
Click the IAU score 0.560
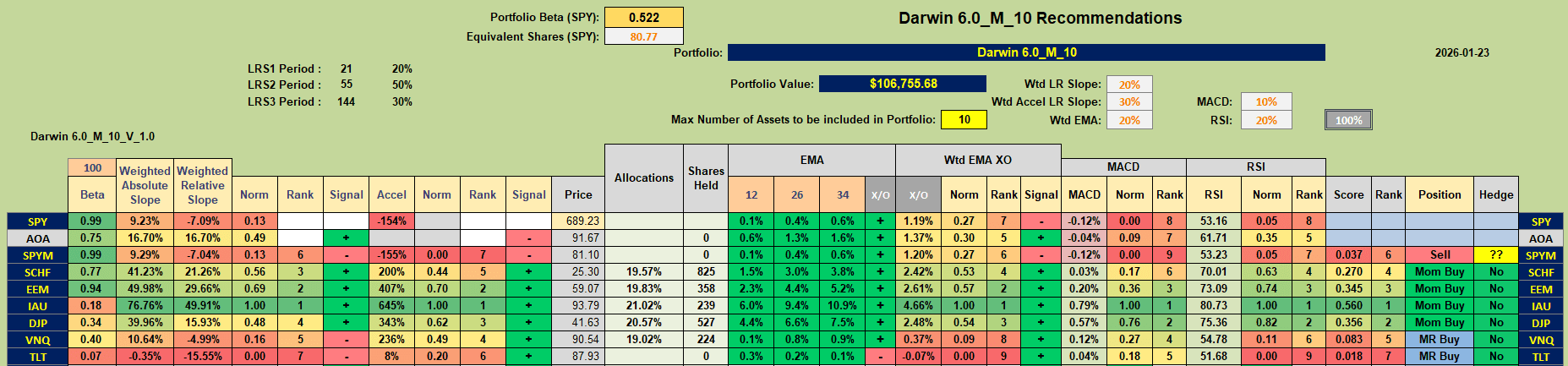pyautogui.click(x=1348, y=305)
